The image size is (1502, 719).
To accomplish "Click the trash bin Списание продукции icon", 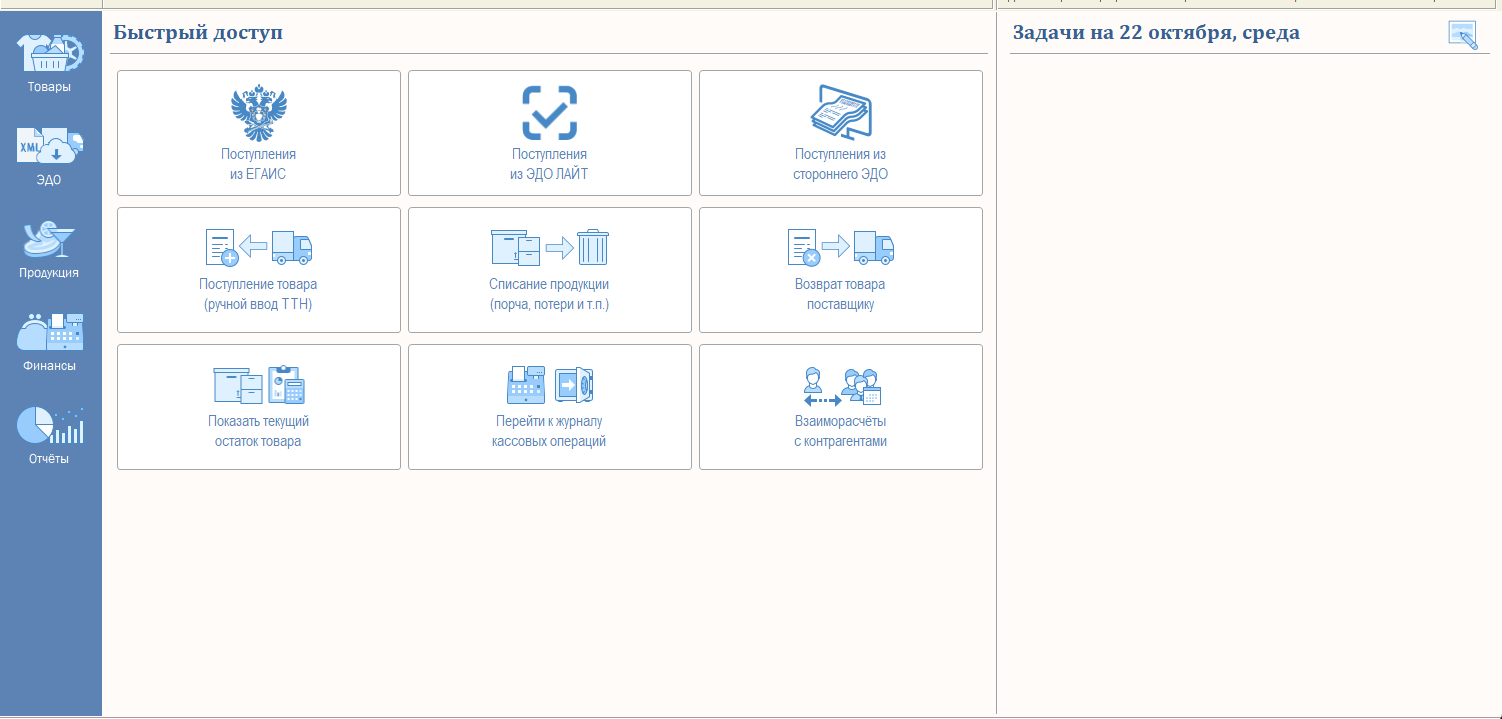I will click(x=592, y=247).
